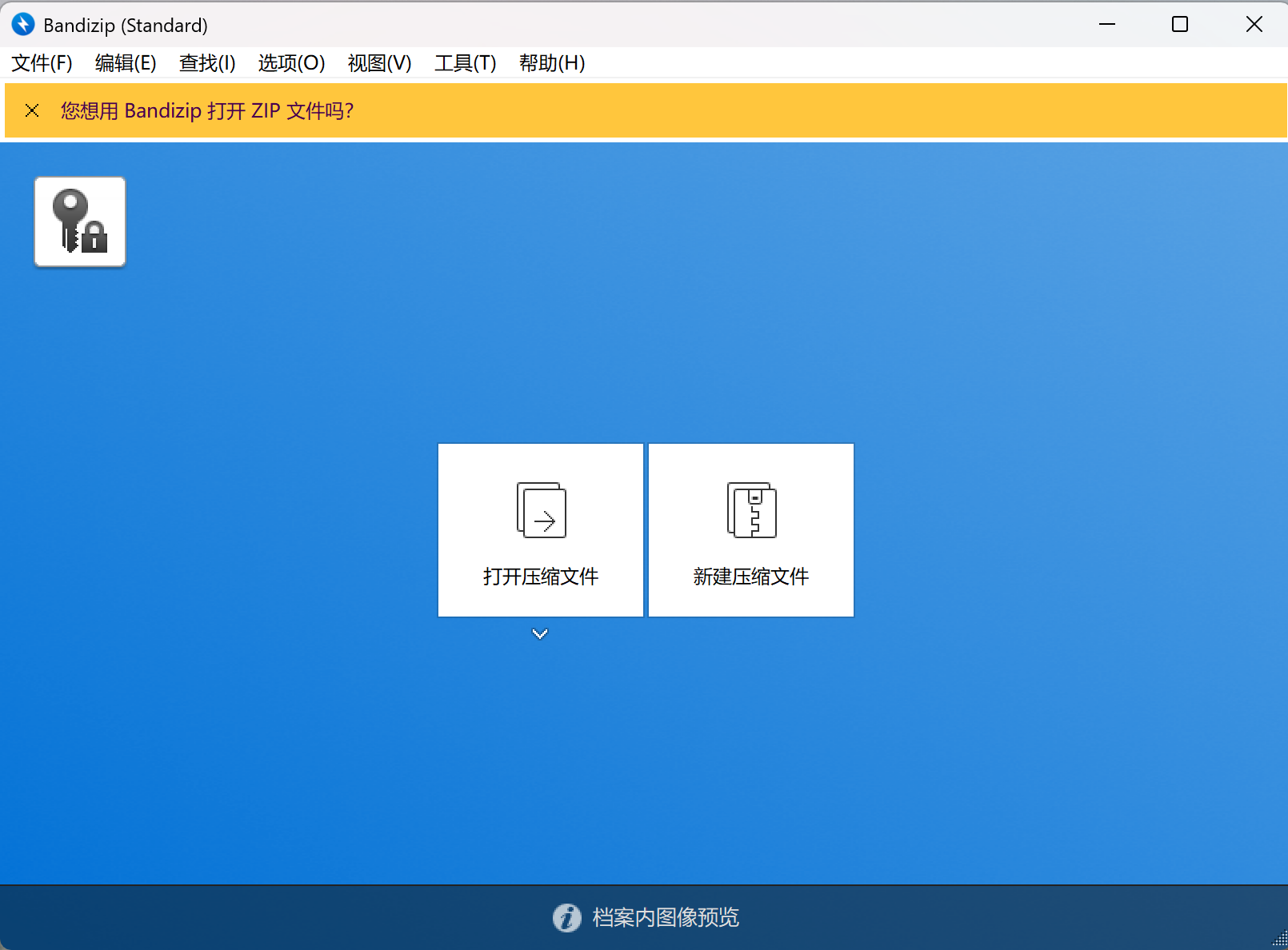
Task: Open the 选项(O) menu
Action: [x=291, y=63]
